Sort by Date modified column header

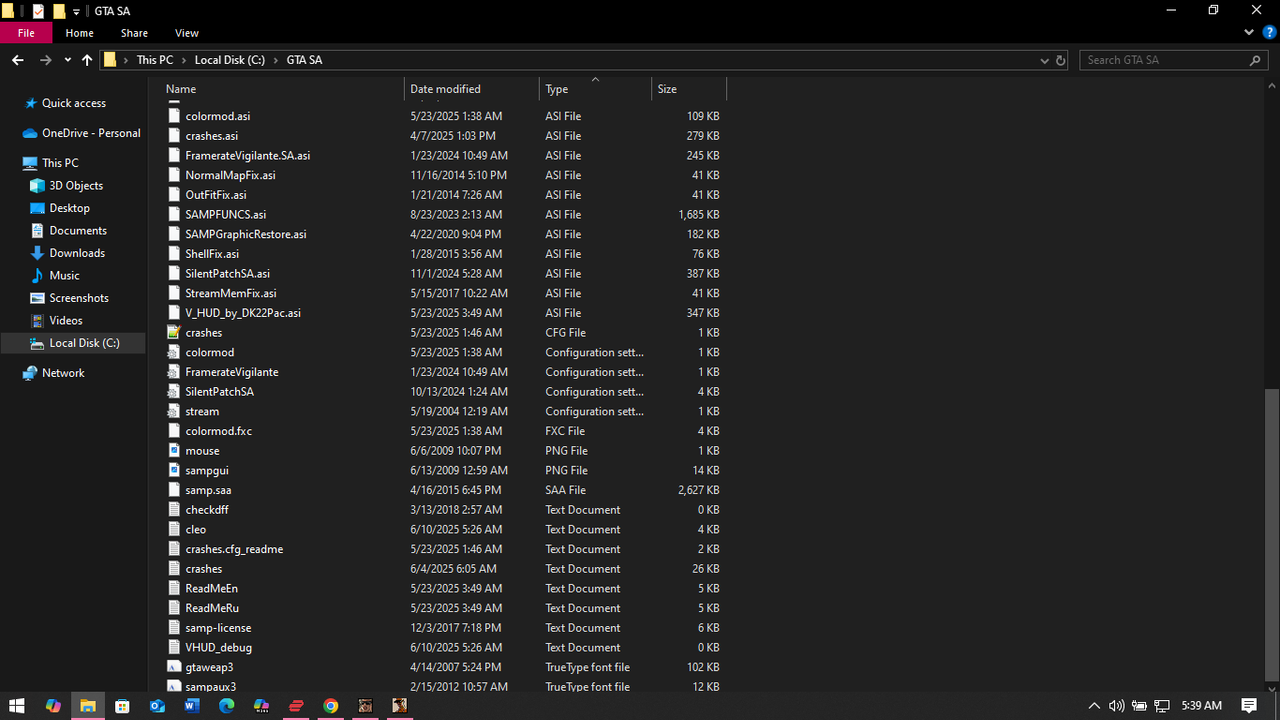click(x=472, y=89)
